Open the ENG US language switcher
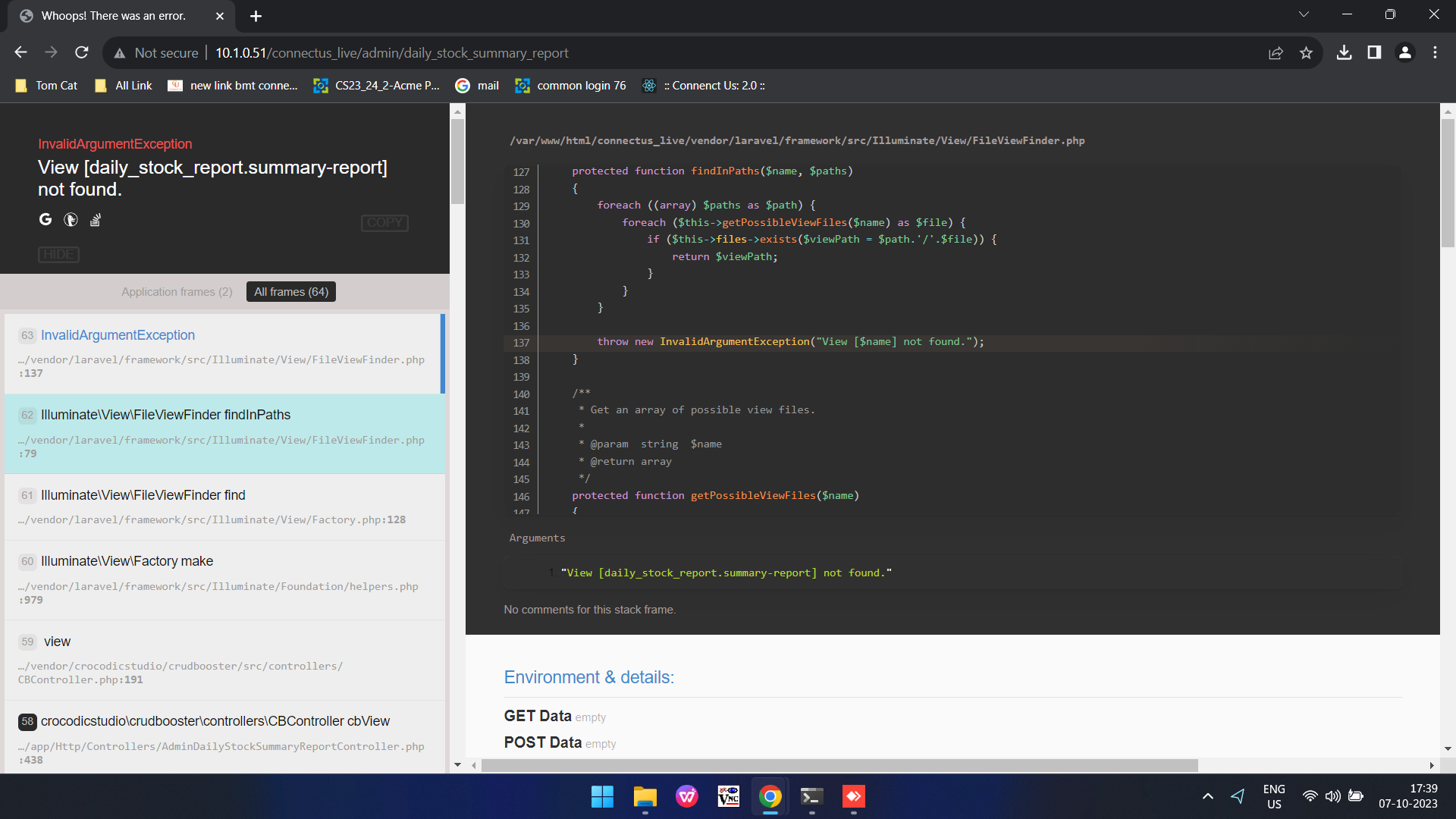Viewport: 1456px width, 819px height. (1274, 796)
